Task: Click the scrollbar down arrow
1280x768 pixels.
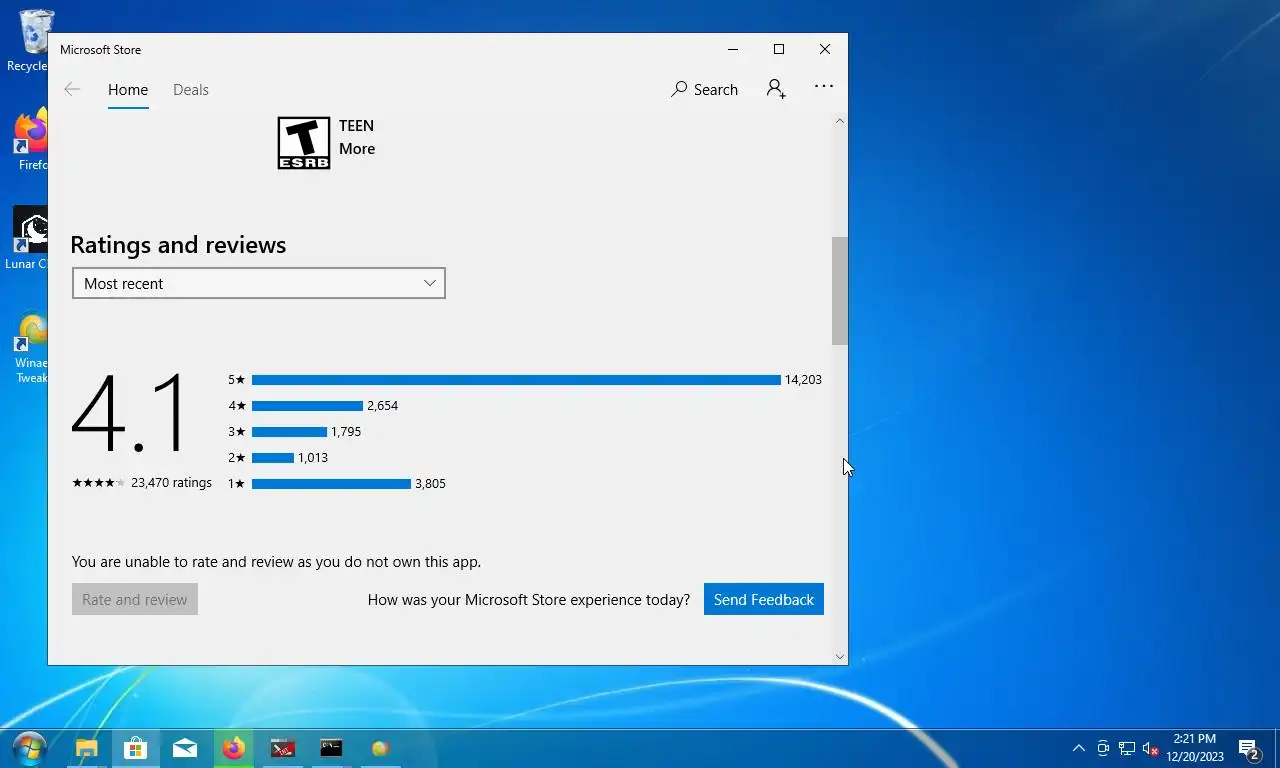Action: [840, 657]
